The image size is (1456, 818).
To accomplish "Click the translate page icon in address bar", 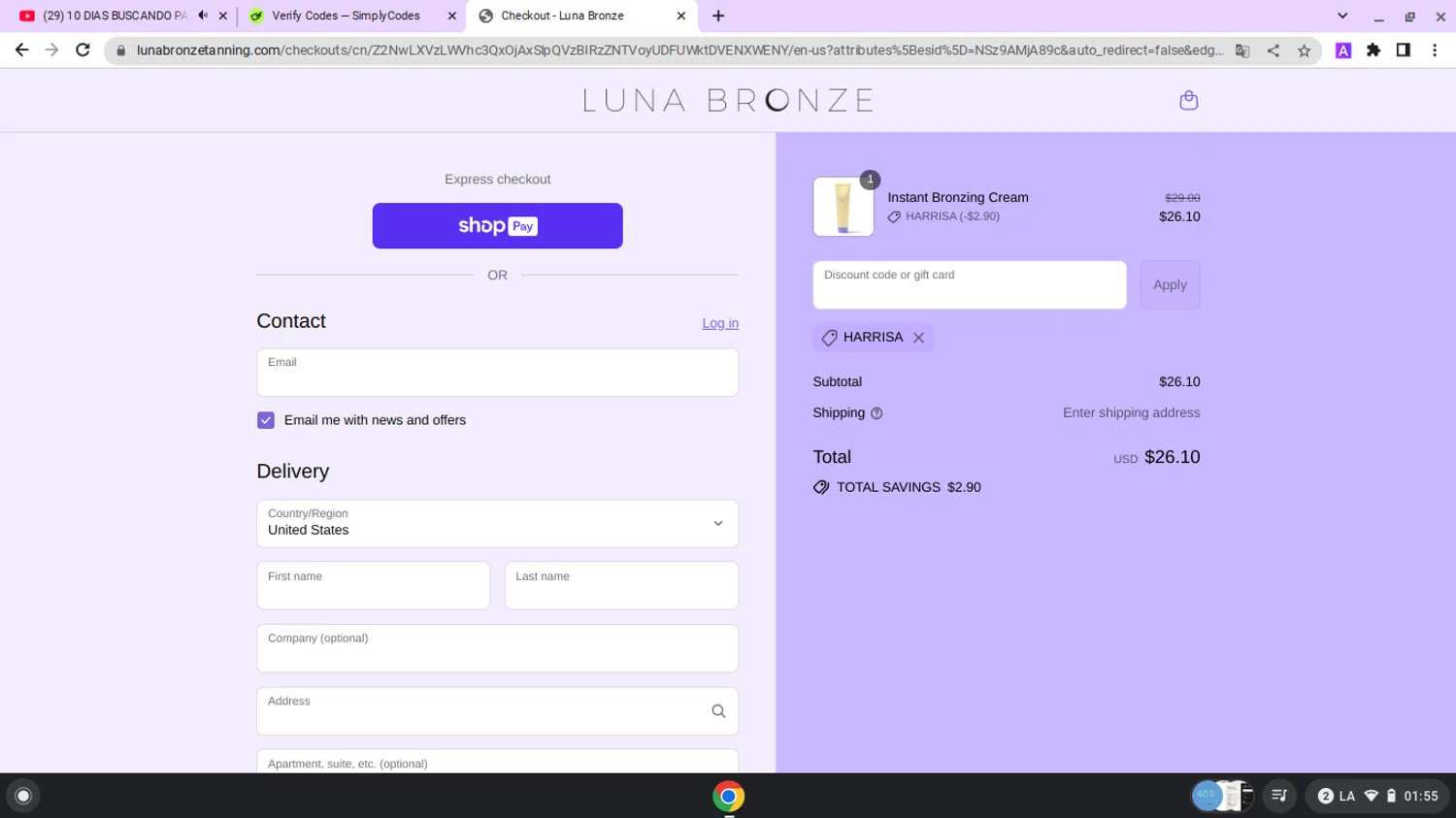I will [x=1241, y=50].
